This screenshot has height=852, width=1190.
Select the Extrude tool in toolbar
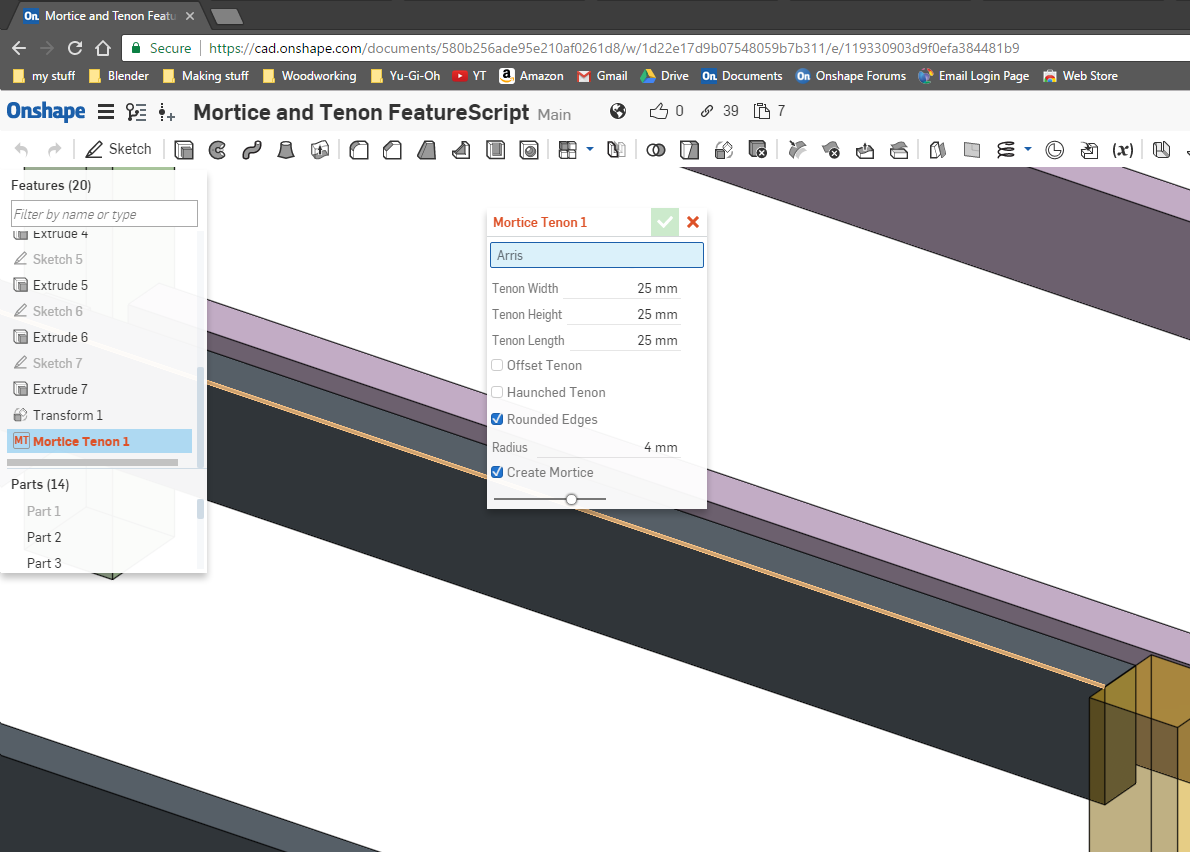[184, 150]
